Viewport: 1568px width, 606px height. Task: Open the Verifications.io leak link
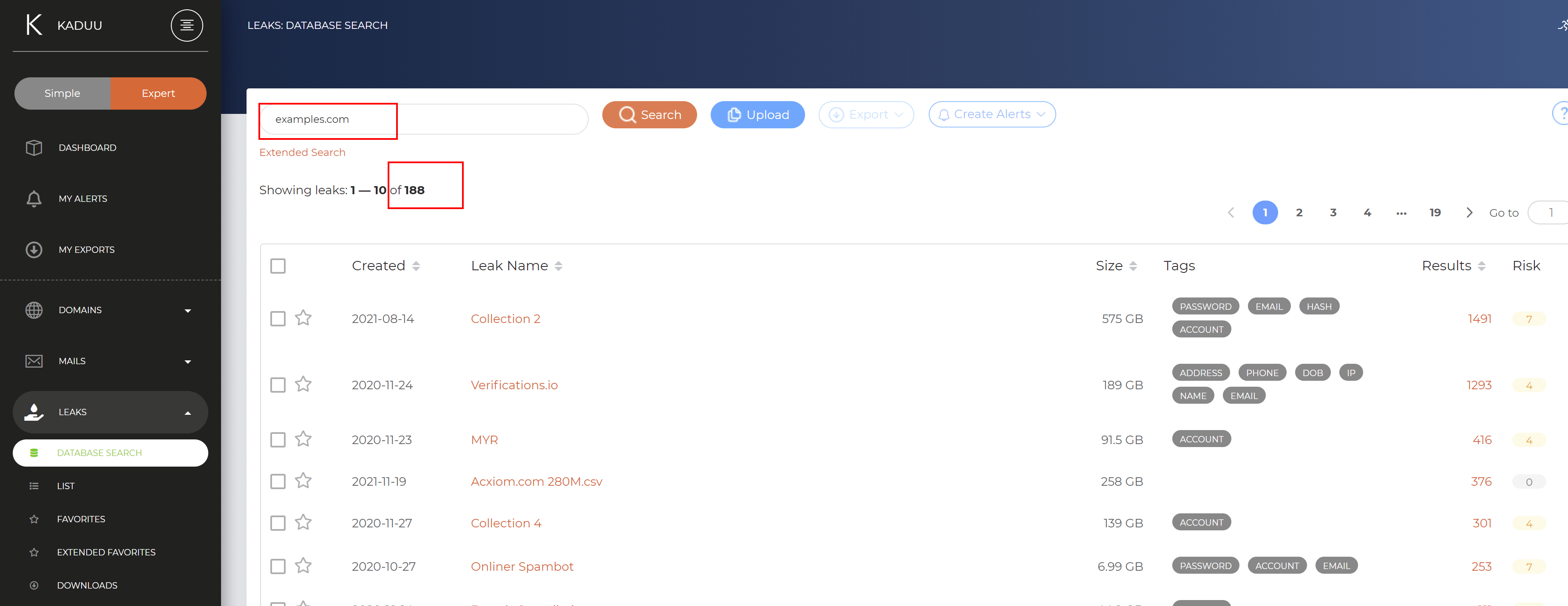coord(514,385)
